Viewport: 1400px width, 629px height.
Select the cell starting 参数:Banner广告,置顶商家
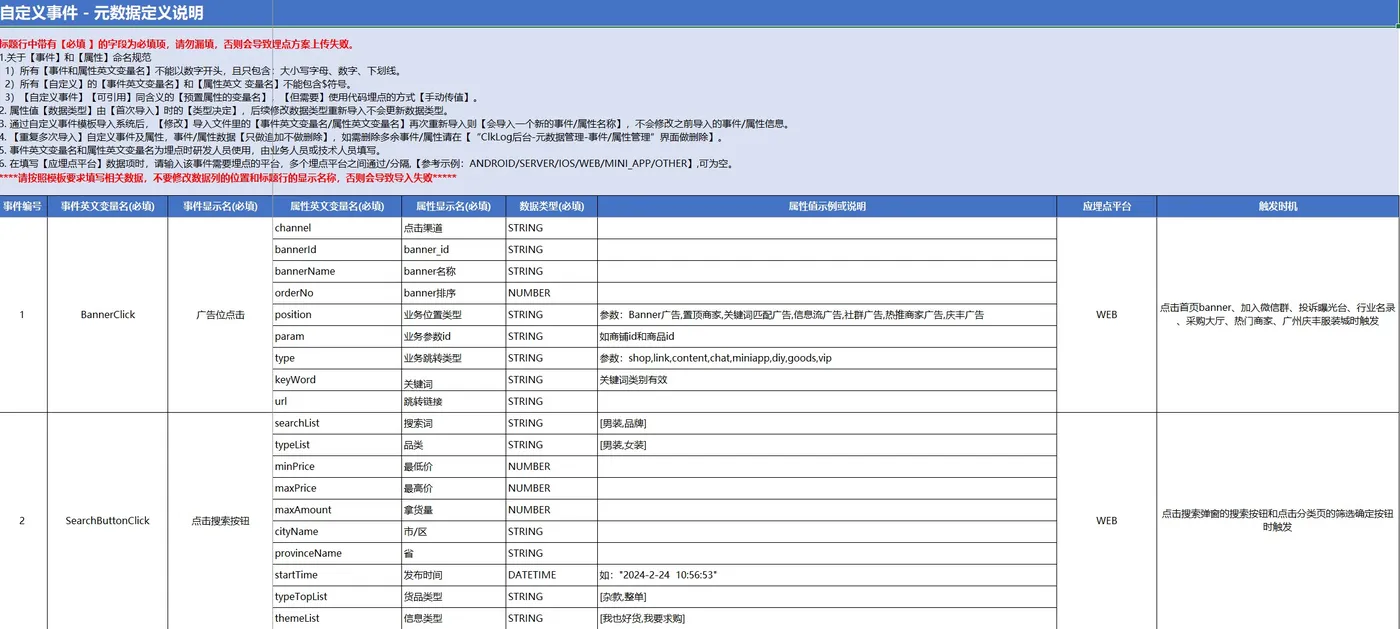point(827,315)
